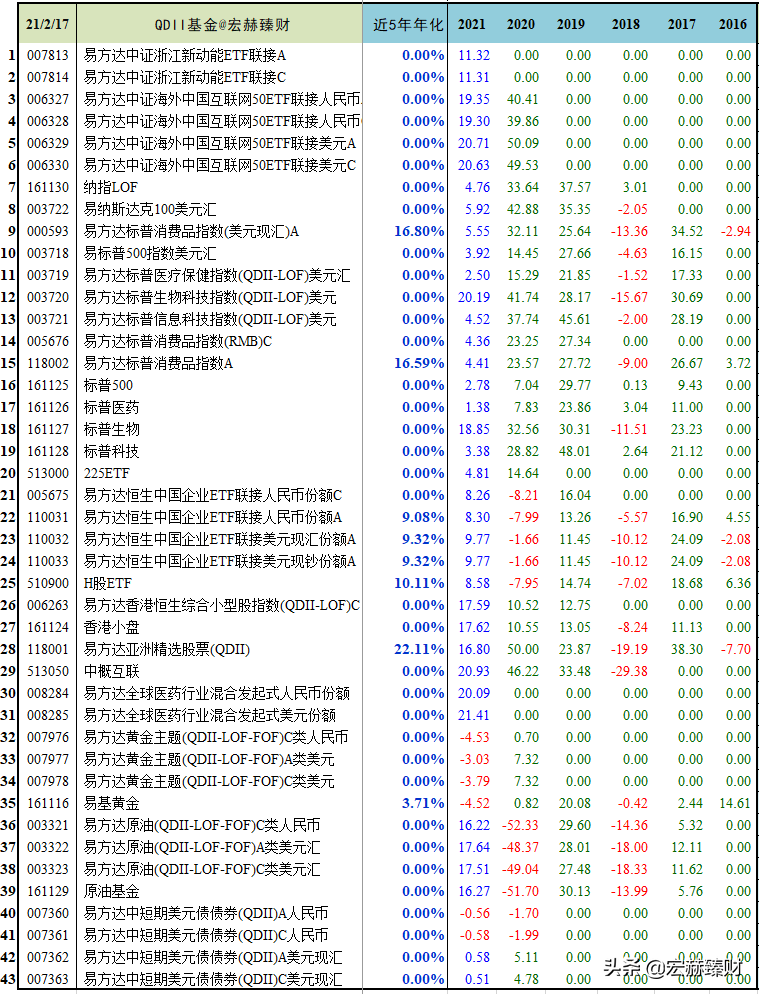The image size is (759, 994).
Task: Select the 近5年年化 column header
Action: click(406, 24)
